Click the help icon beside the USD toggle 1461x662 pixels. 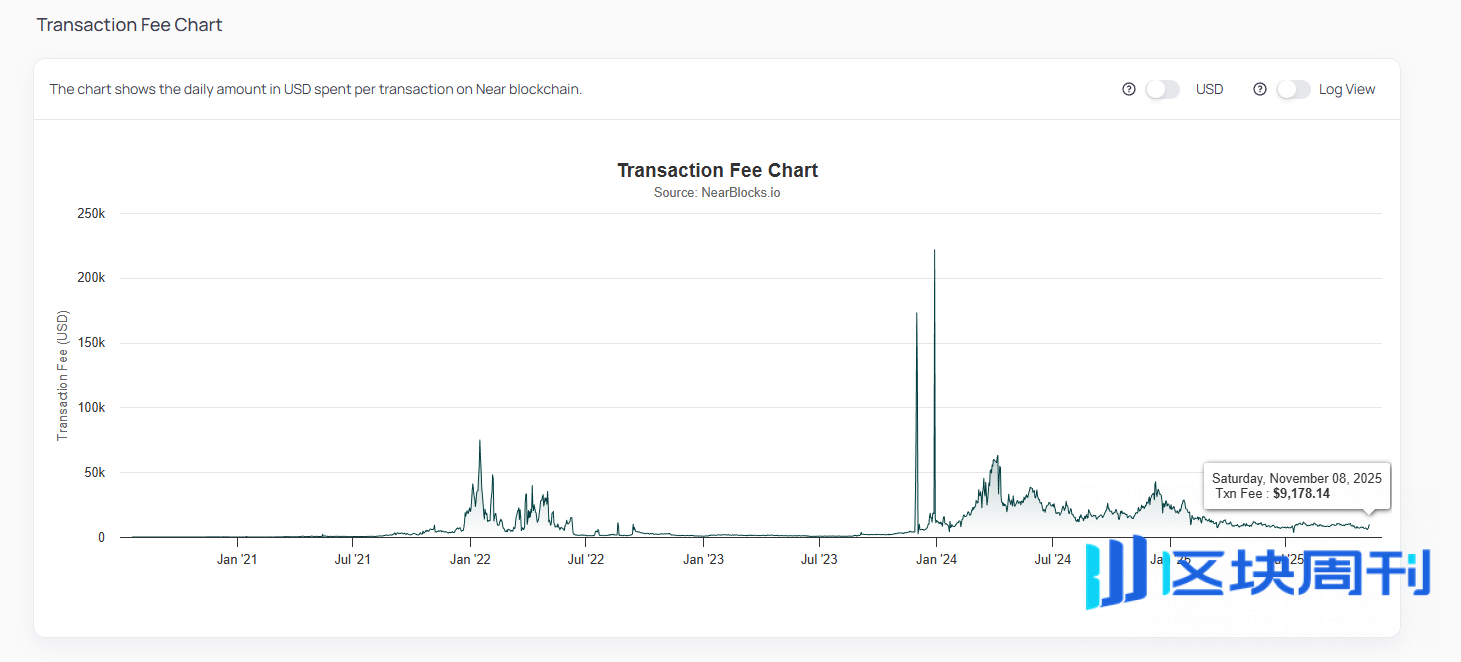click(1129, 89)
